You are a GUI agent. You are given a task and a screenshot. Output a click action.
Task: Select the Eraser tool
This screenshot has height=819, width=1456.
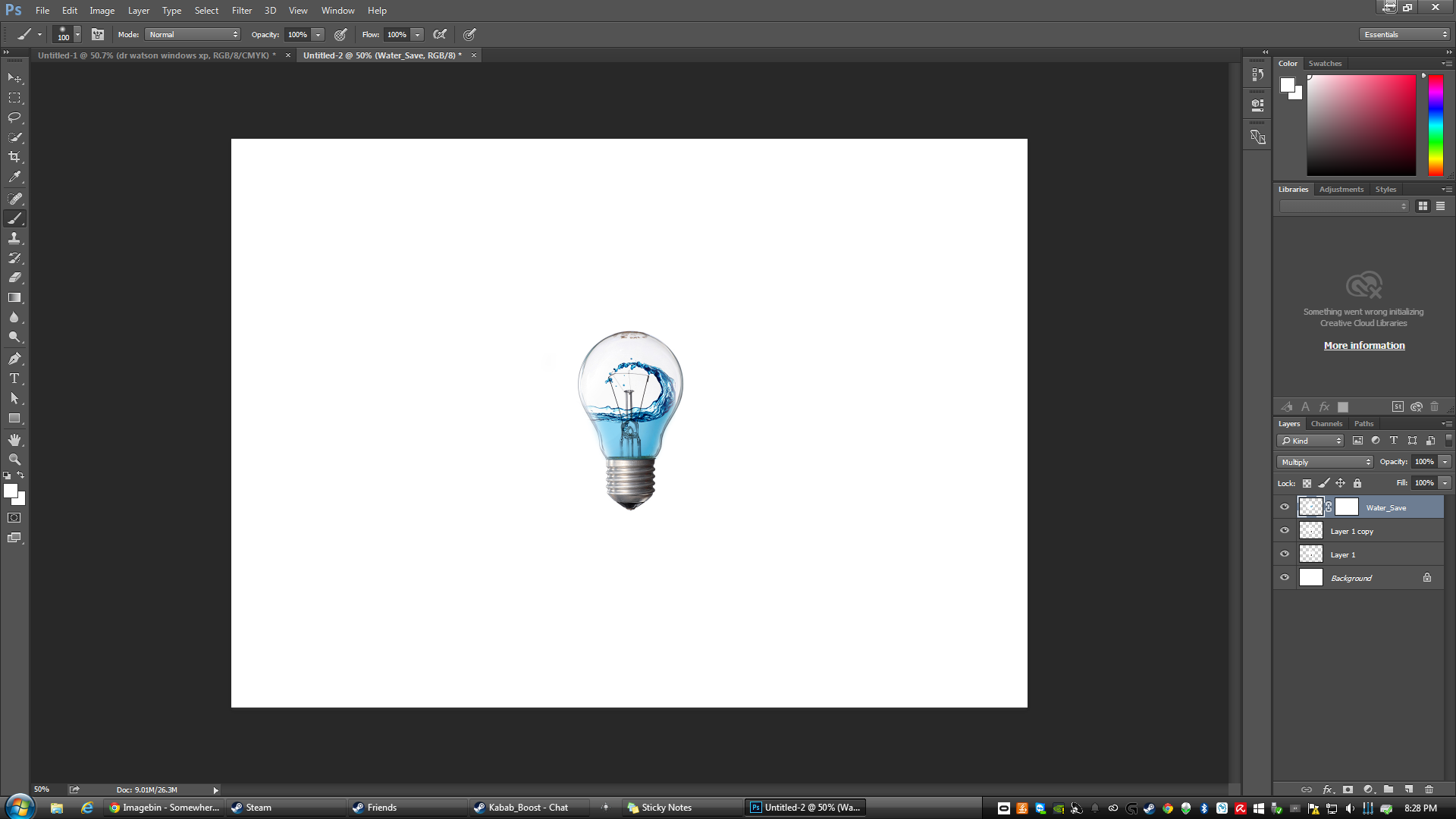(14, 278)
